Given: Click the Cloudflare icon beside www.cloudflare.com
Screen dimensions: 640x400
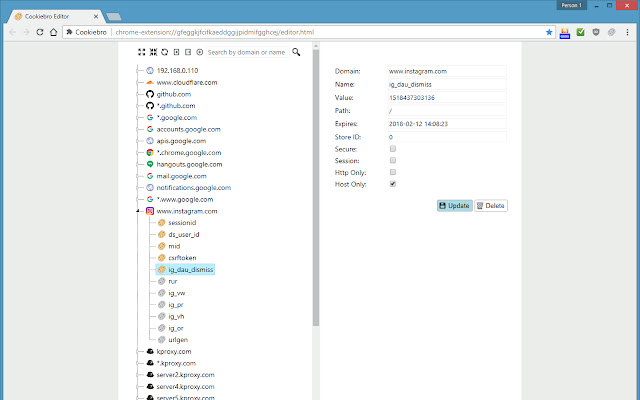Looking at the screenshot, I should click(150, 82).
